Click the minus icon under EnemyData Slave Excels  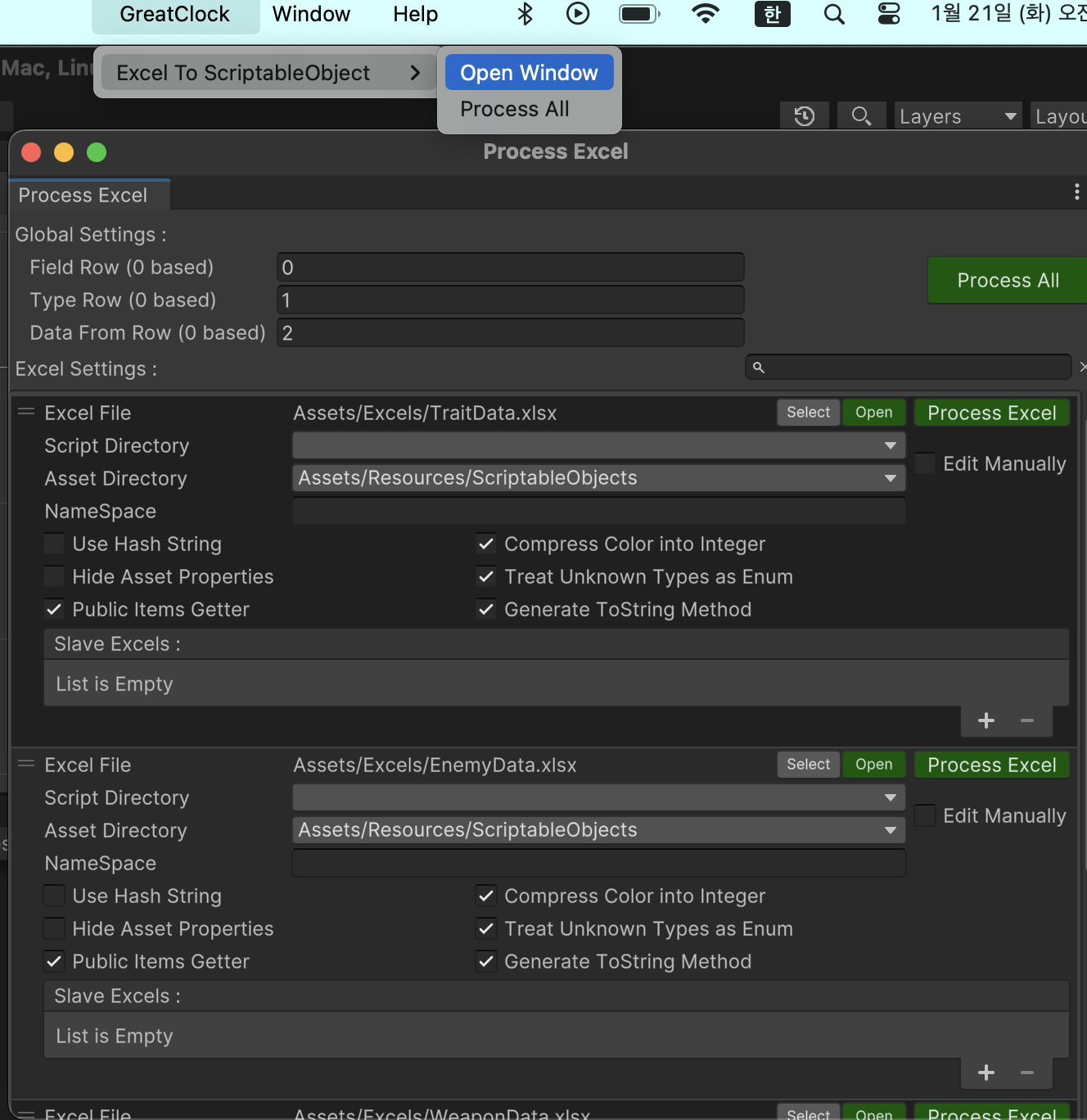1027,1073
